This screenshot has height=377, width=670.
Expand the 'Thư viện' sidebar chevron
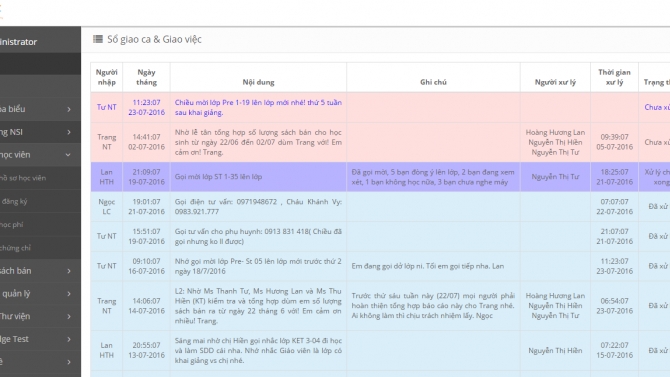(69, 317)
